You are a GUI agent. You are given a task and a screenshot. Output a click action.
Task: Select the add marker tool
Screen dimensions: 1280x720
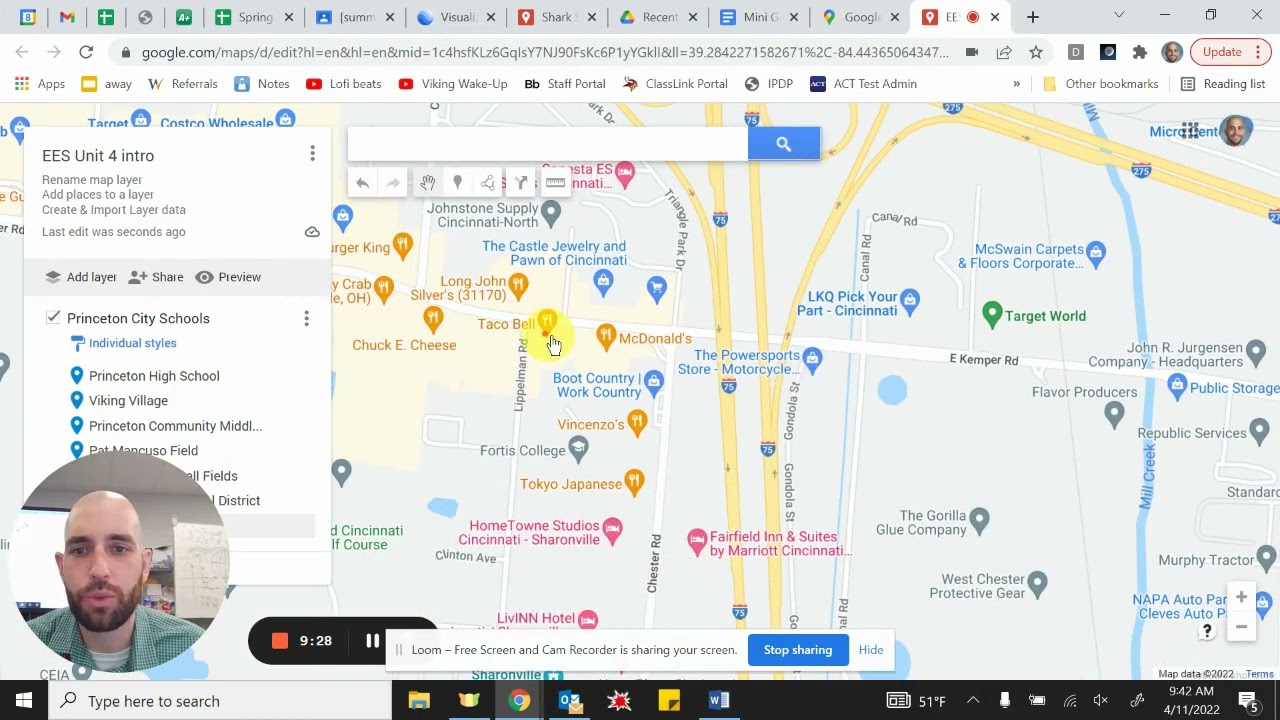coord(457,183)
